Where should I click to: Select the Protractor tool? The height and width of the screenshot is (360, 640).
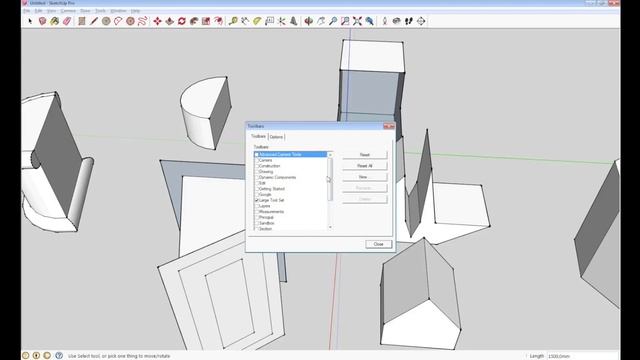coord(257,21)
